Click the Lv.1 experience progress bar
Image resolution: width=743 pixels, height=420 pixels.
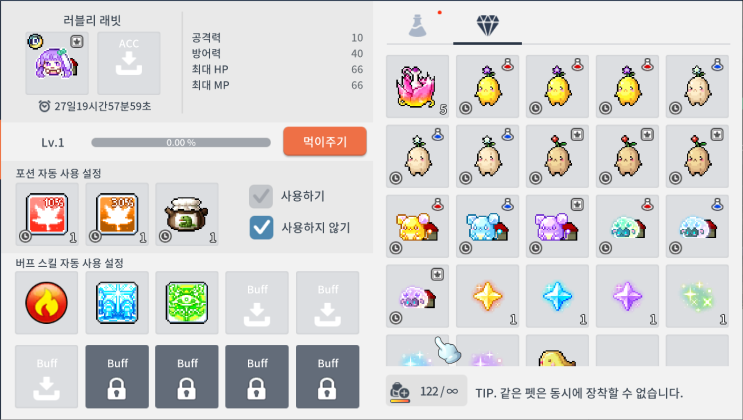(x=181, y=143)
